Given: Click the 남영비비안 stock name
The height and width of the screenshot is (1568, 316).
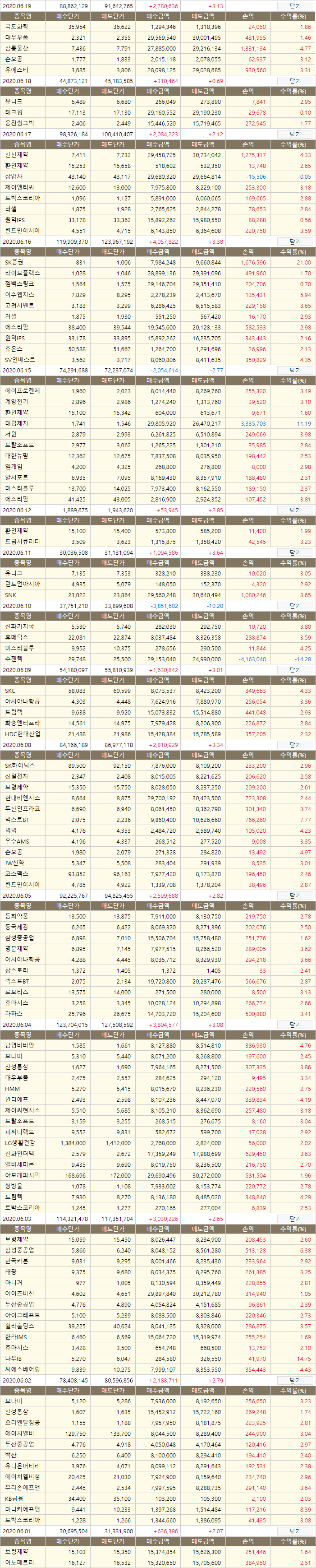Looking at the screenshot, I should pos(19,1046).
